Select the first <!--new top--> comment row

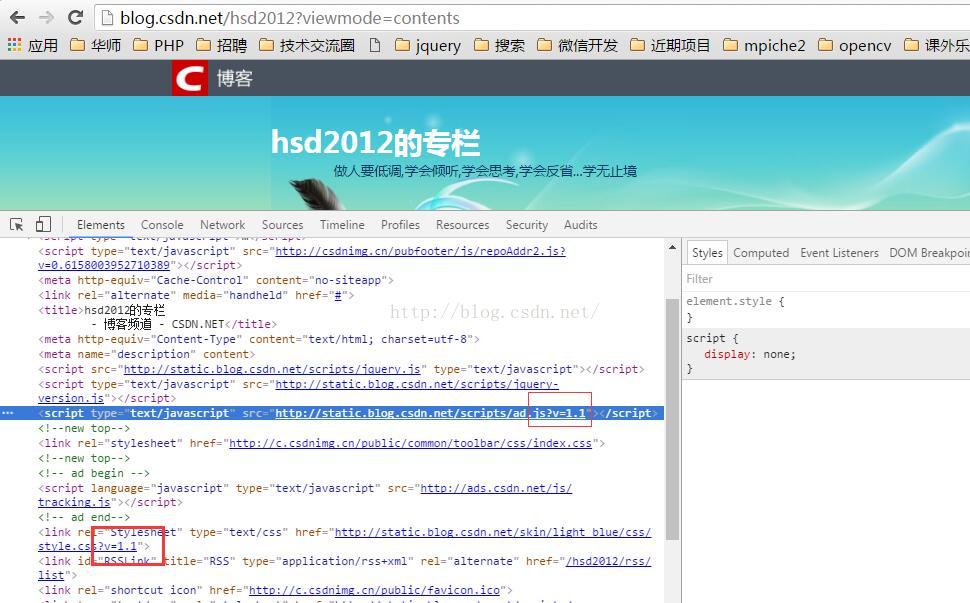[x=84, y=429]
